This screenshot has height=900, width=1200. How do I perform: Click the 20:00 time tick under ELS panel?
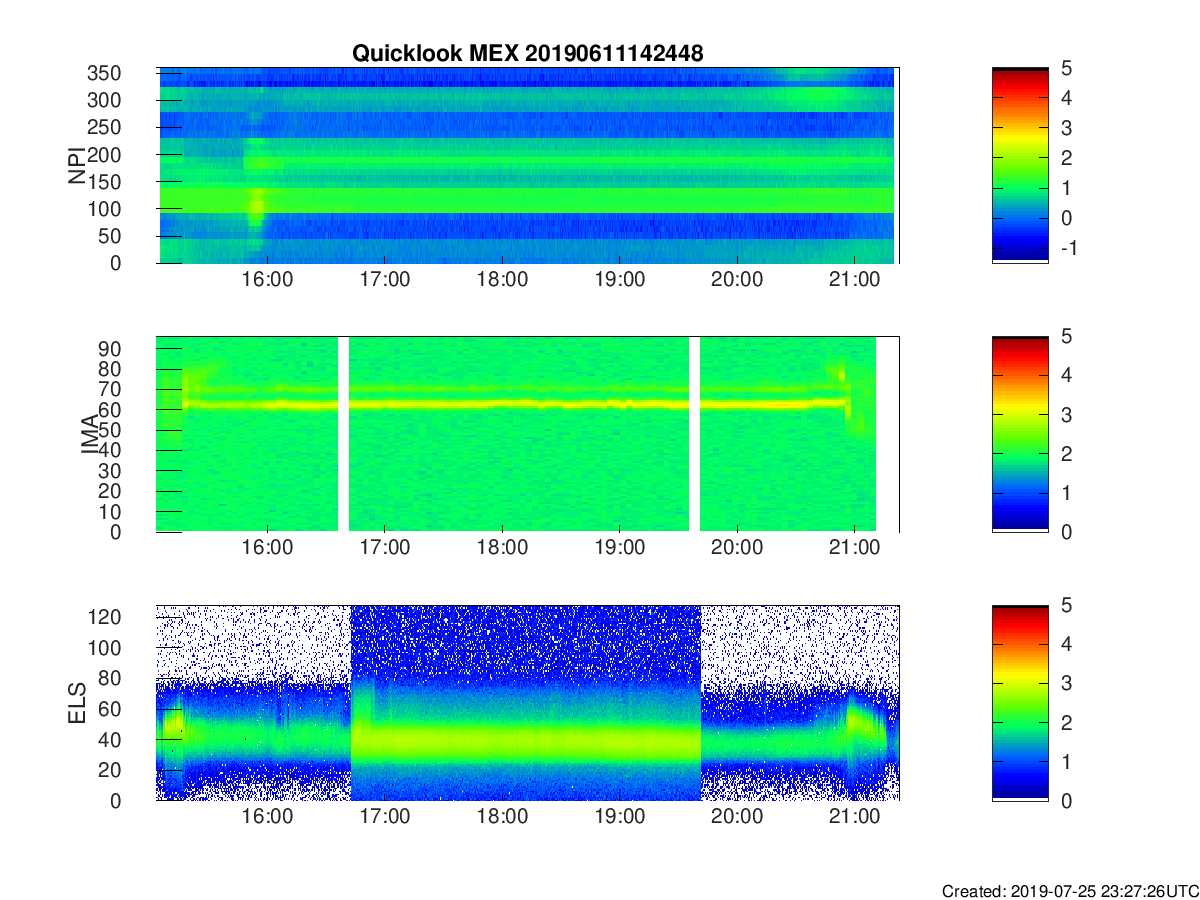pos(737,817)
